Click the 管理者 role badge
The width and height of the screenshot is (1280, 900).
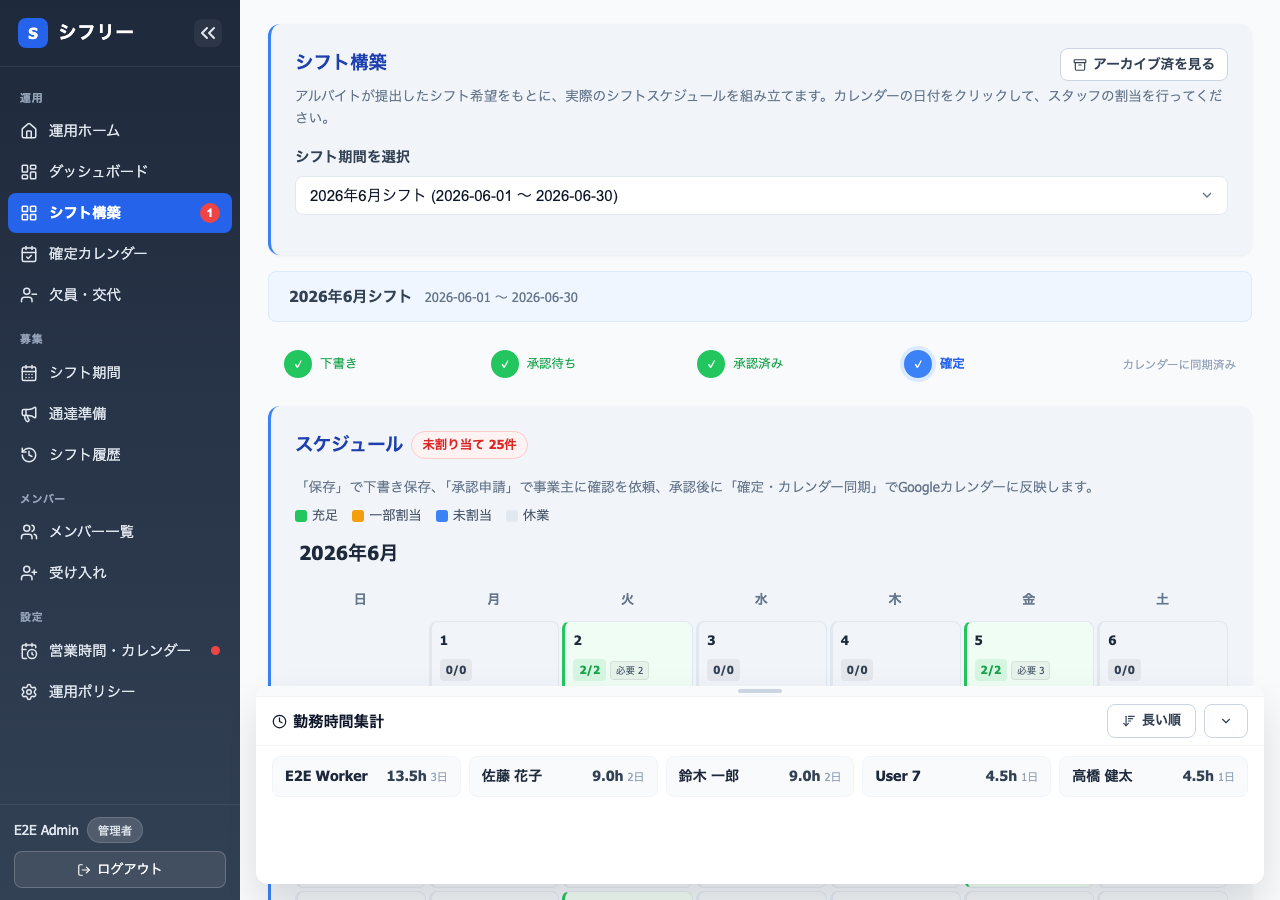click(x=115, y=830)
